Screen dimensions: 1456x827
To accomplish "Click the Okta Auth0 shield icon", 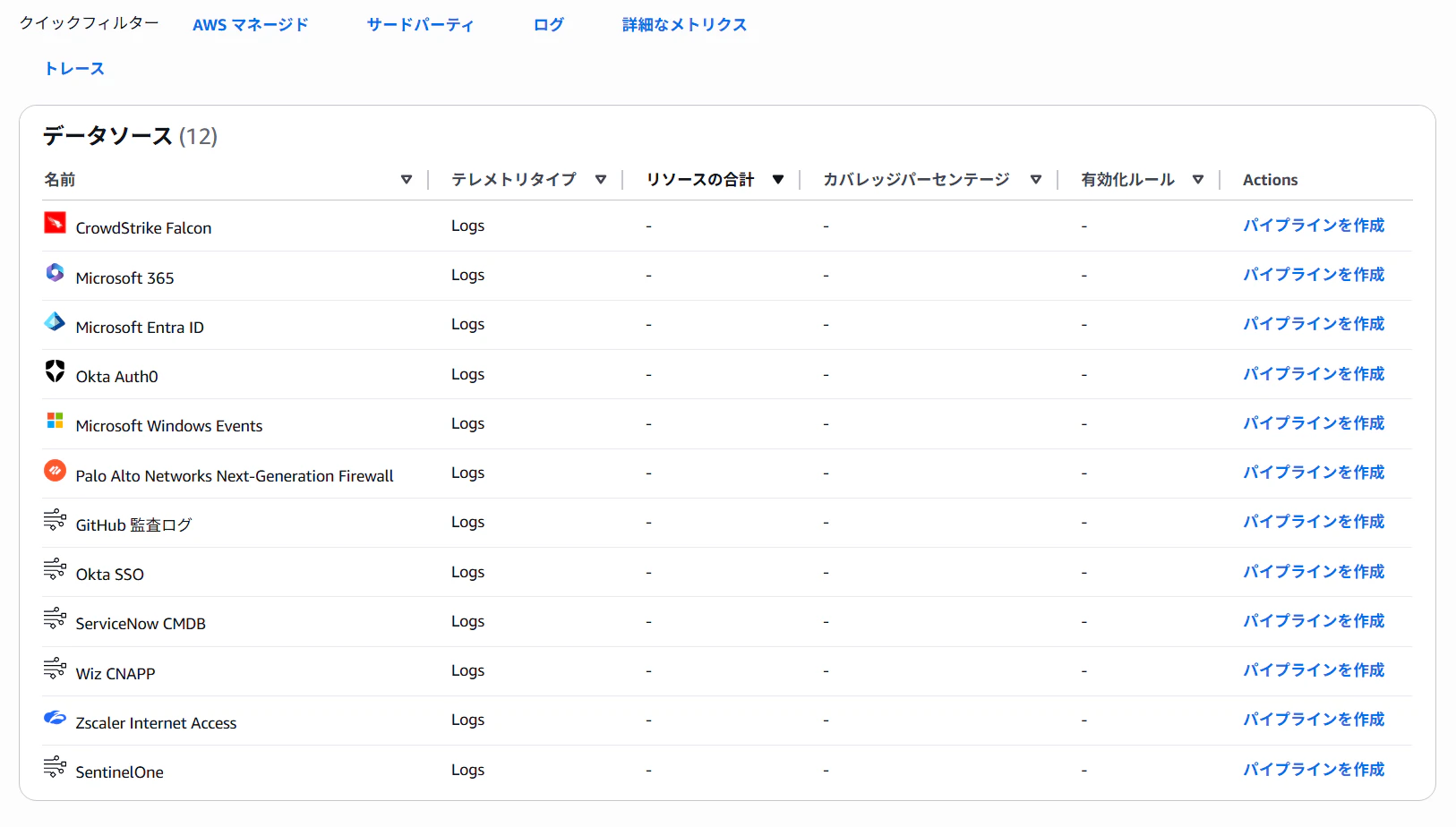I will pyautogui.click(x=55, y=371).
